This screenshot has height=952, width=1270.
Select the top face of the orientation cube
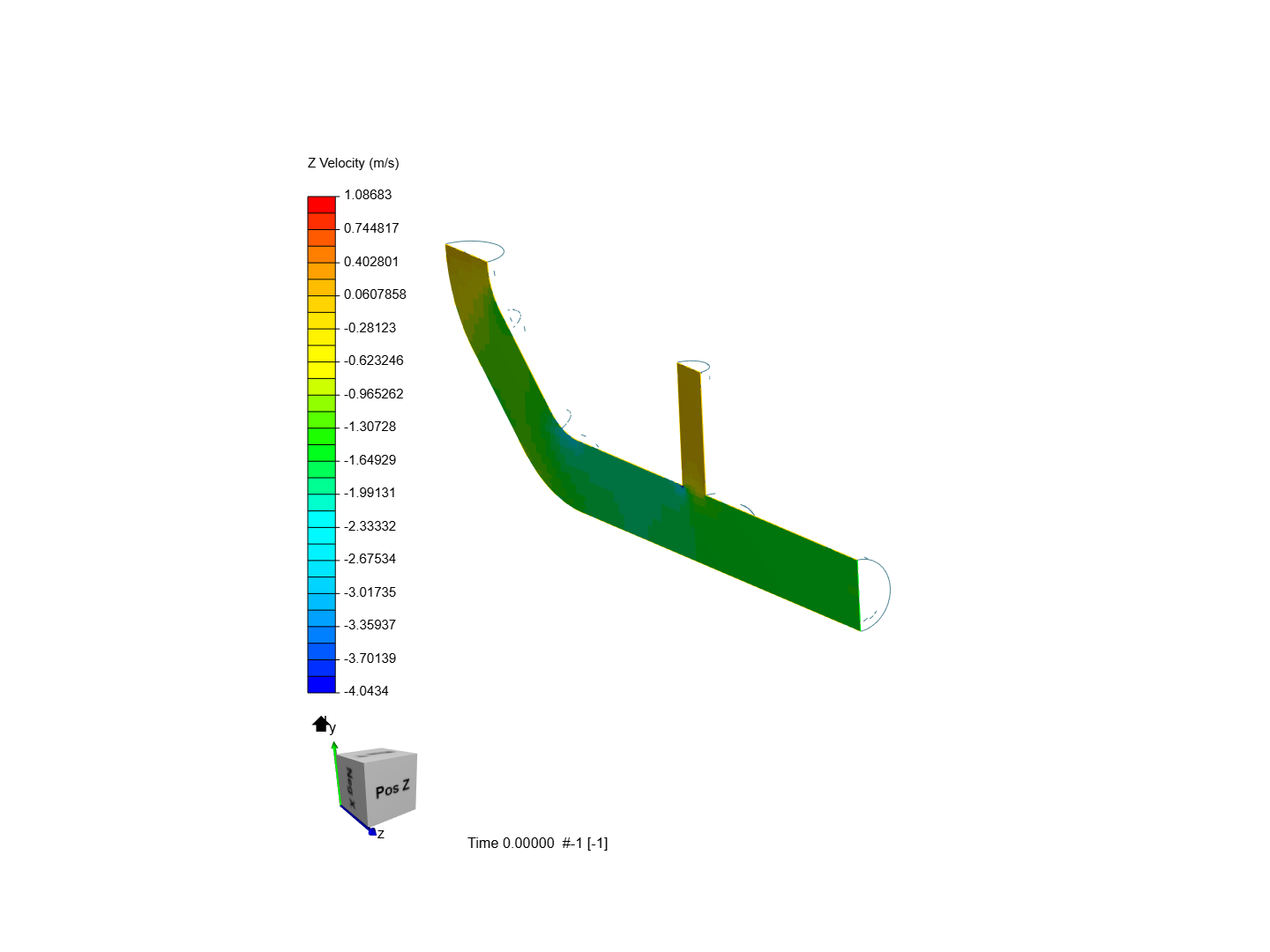377,754
